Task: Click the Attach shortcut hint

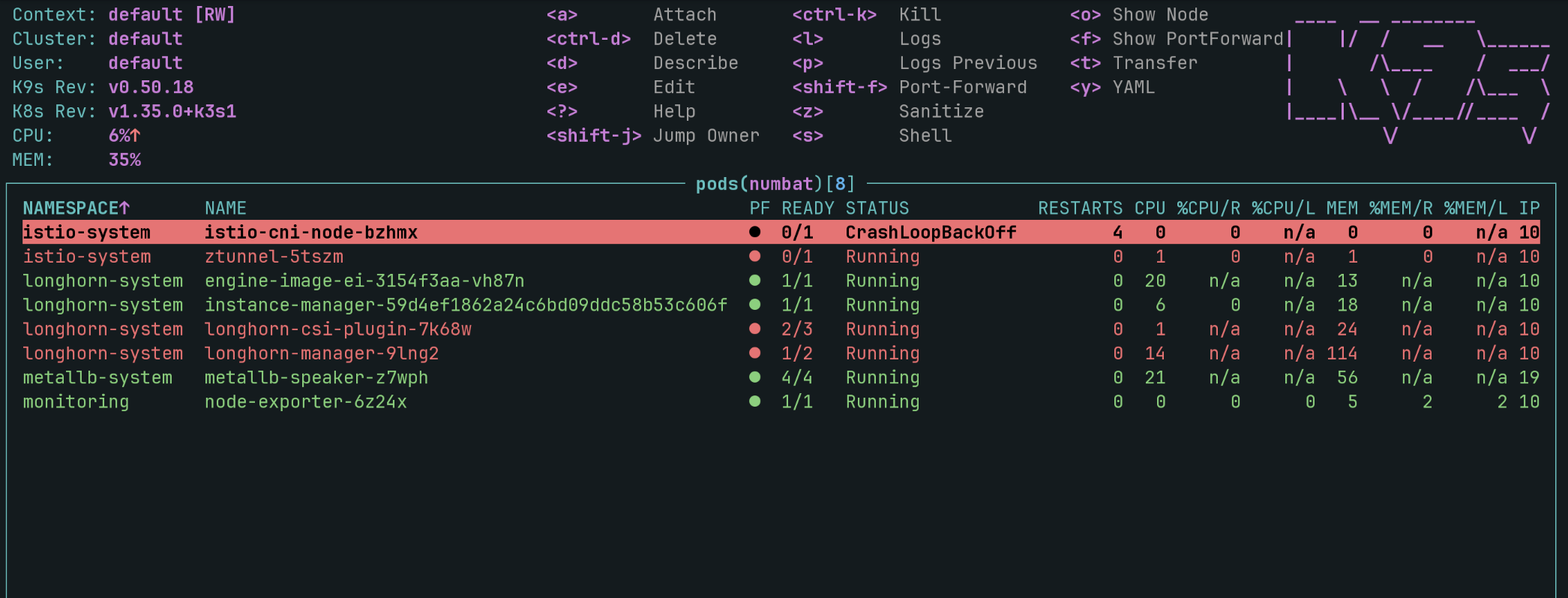Action: [x=631, y=15]
